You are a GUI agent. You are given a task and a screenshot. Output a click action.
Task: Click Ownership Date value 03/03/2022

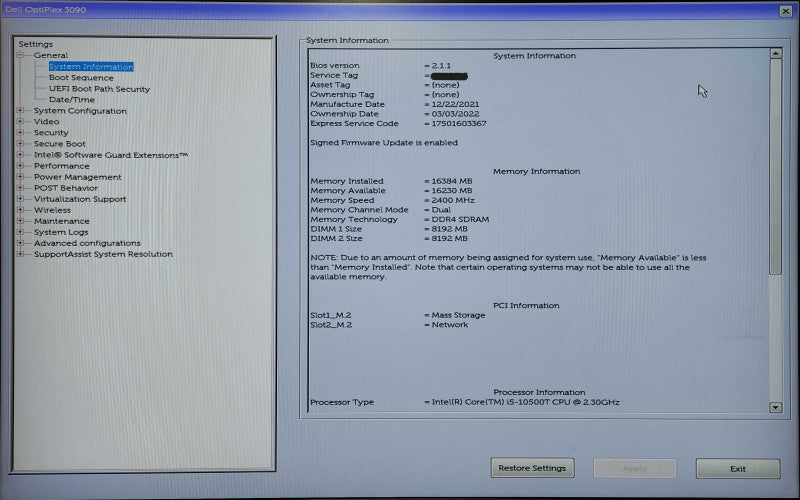tap(455, 114)
